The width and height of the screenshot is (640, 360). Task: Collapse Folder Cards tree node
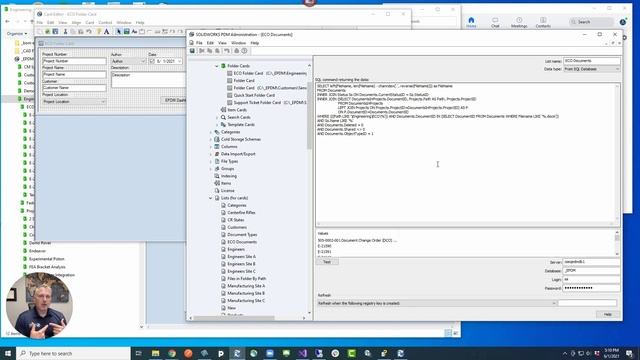click(217, 66)
